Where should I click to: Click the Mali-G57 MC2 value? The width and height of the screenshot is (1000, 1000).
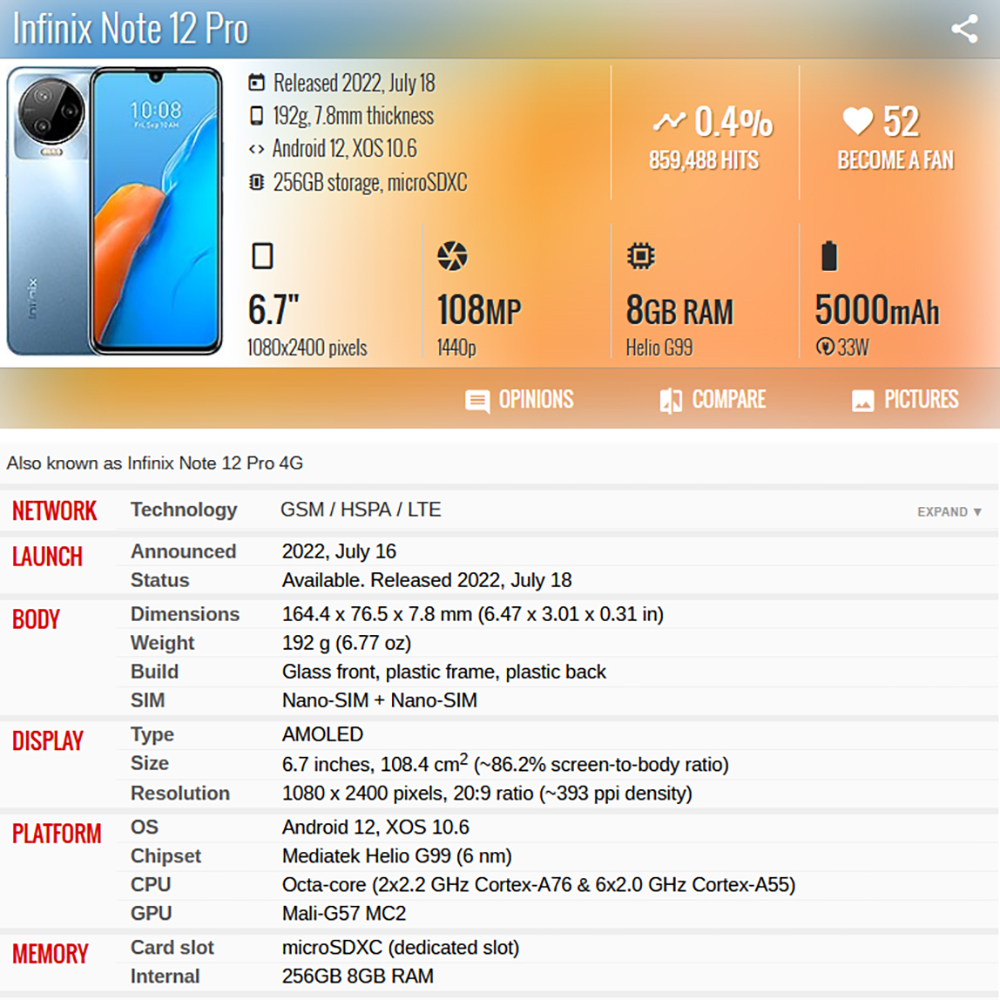pyautogui.click(x=344, y=913)
